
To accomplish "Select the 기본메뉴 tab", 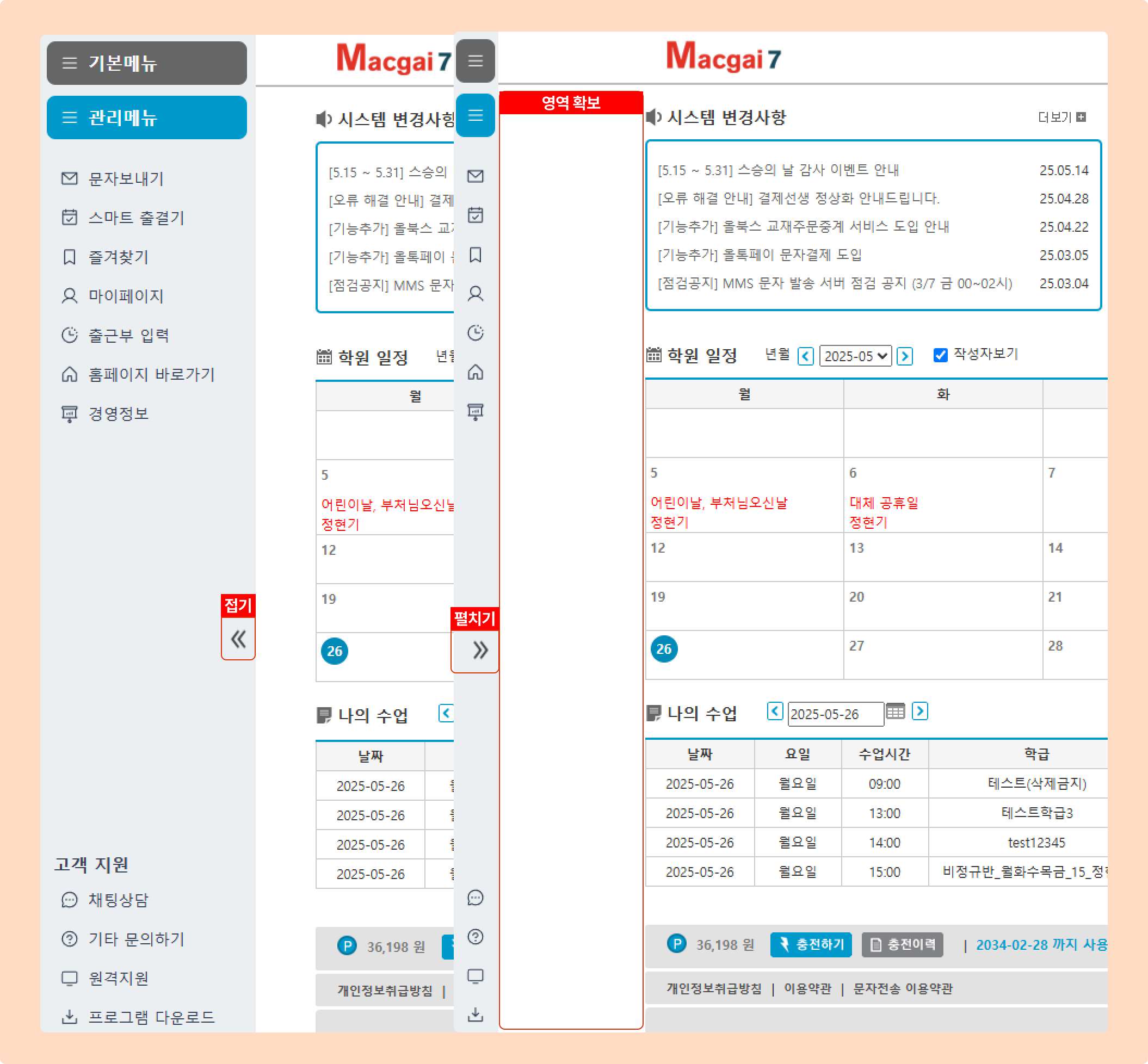I will [x=146, y=63].
